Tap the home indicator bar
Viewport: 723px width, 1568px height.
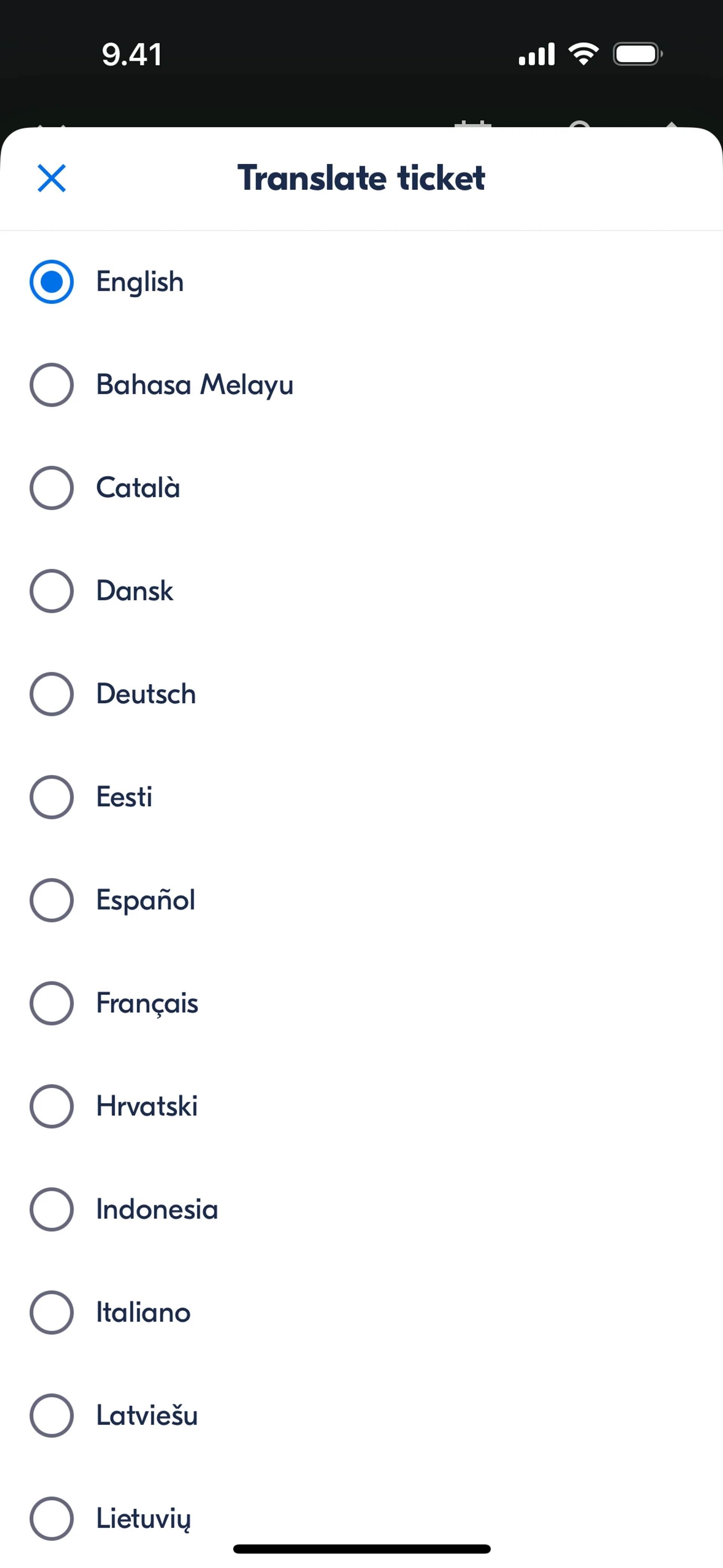coord(361,1548)
